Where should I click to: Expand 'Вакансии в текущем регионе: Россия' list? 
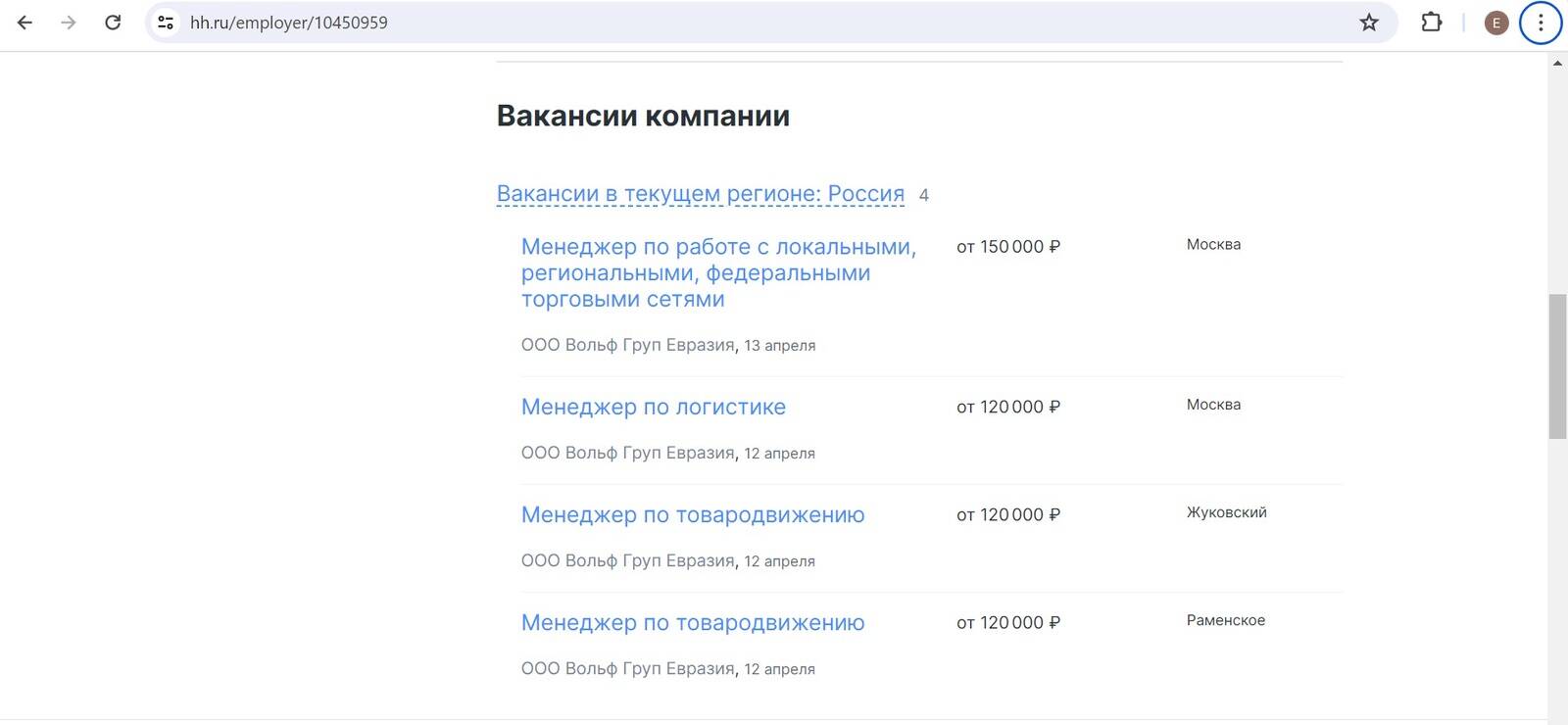click(701, 194)
